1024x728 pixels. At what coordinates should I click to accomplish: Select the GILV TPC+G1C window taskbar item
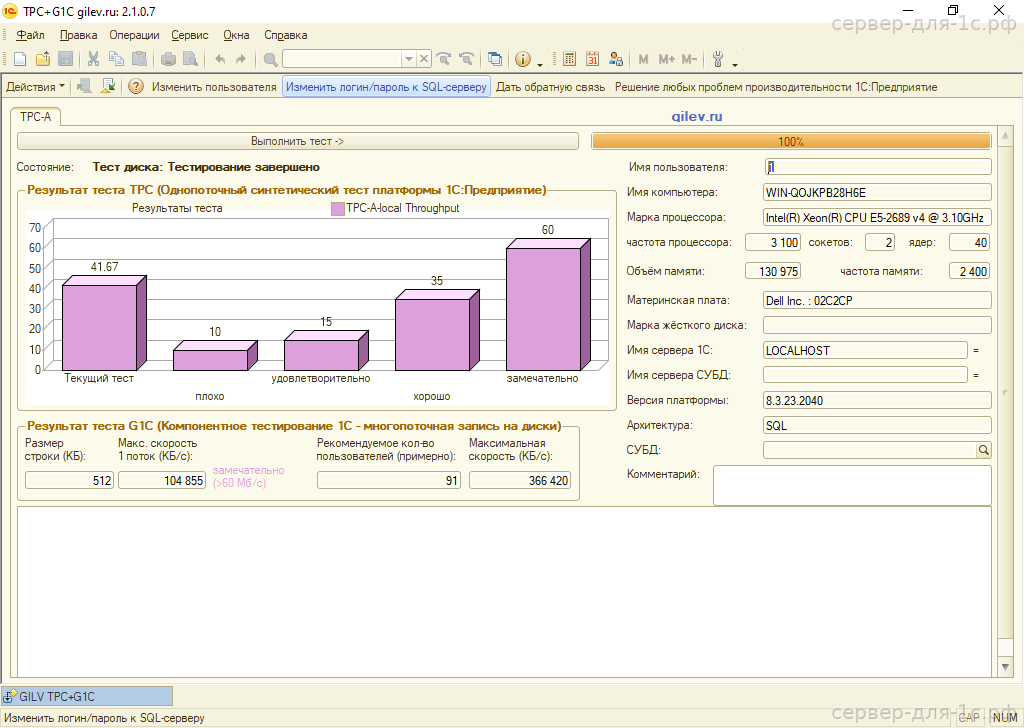(88, 696)
